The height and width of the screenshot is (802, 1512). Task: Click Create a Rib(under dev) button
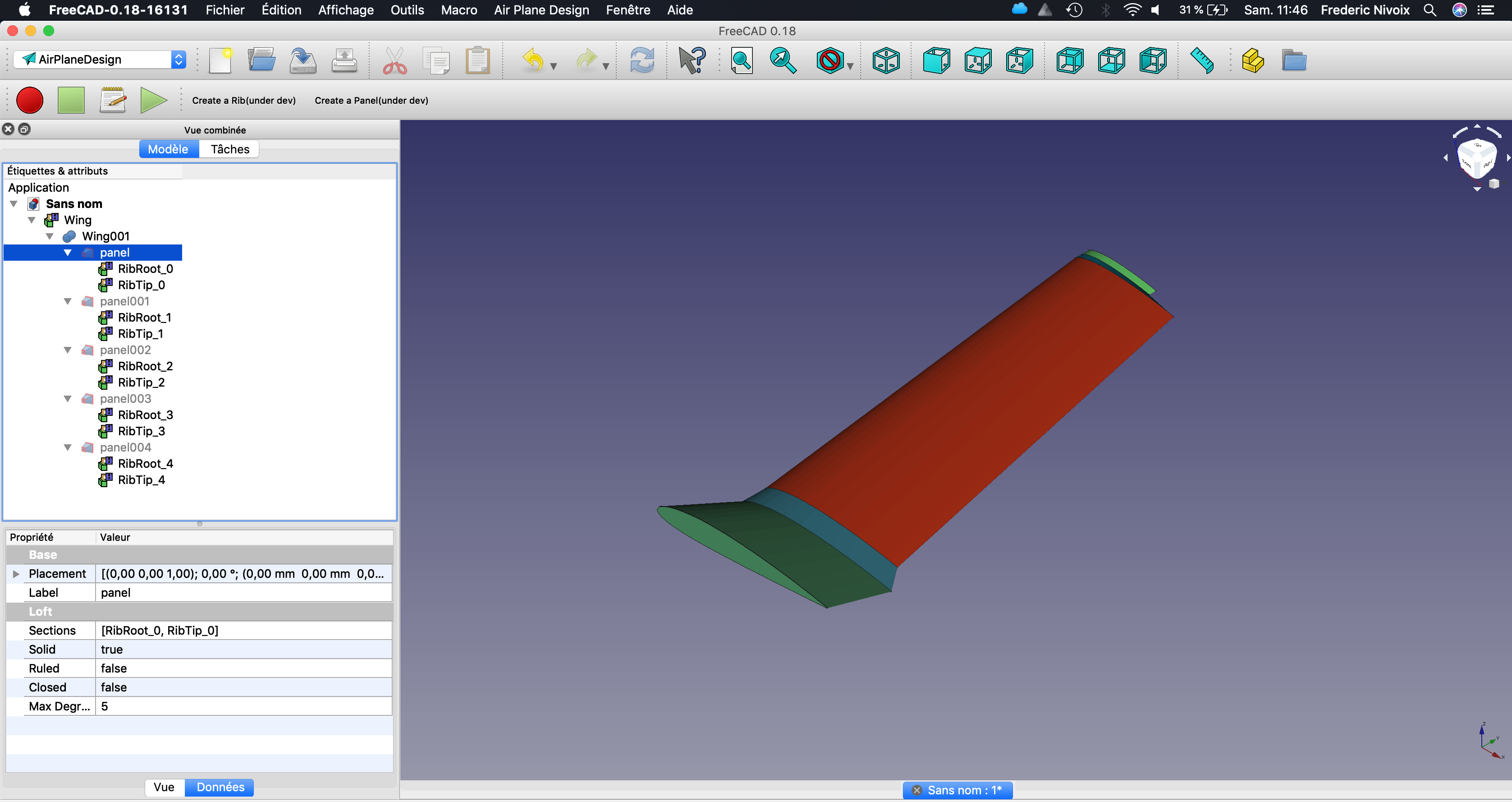[243, 101]
